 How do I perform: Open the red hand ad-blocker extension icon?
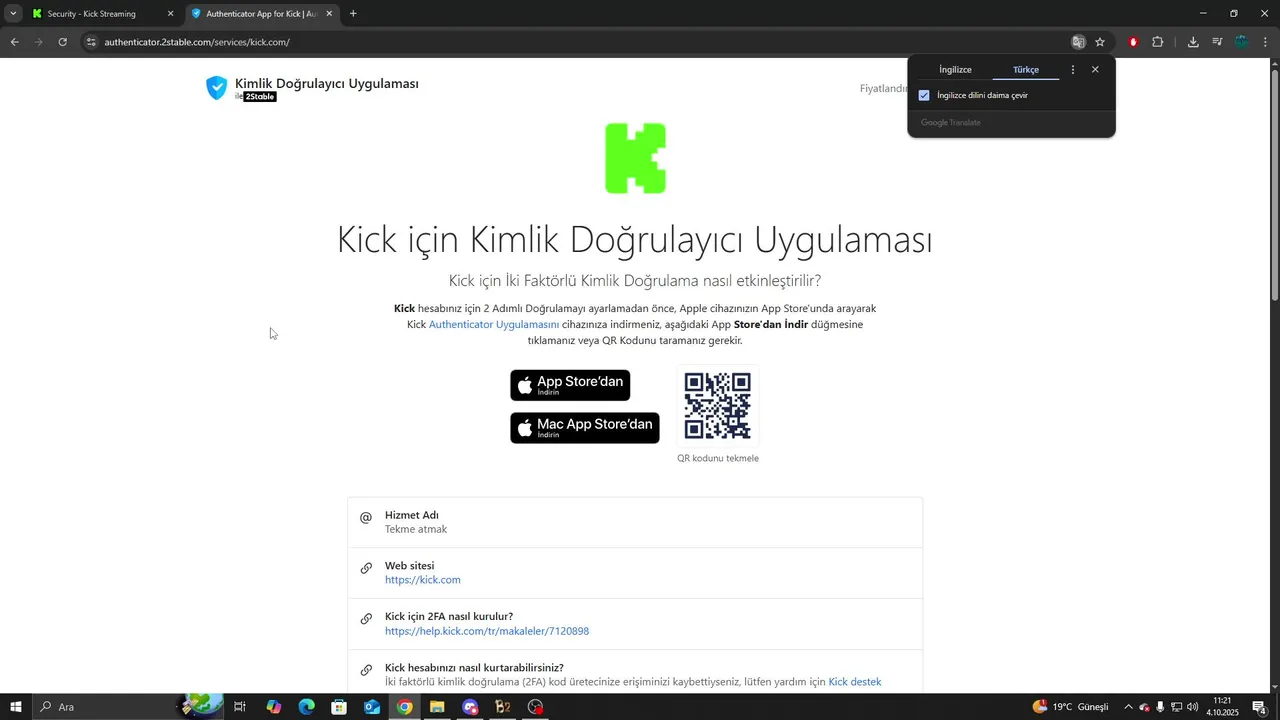pyautogui.click(x=1133, y=42)
